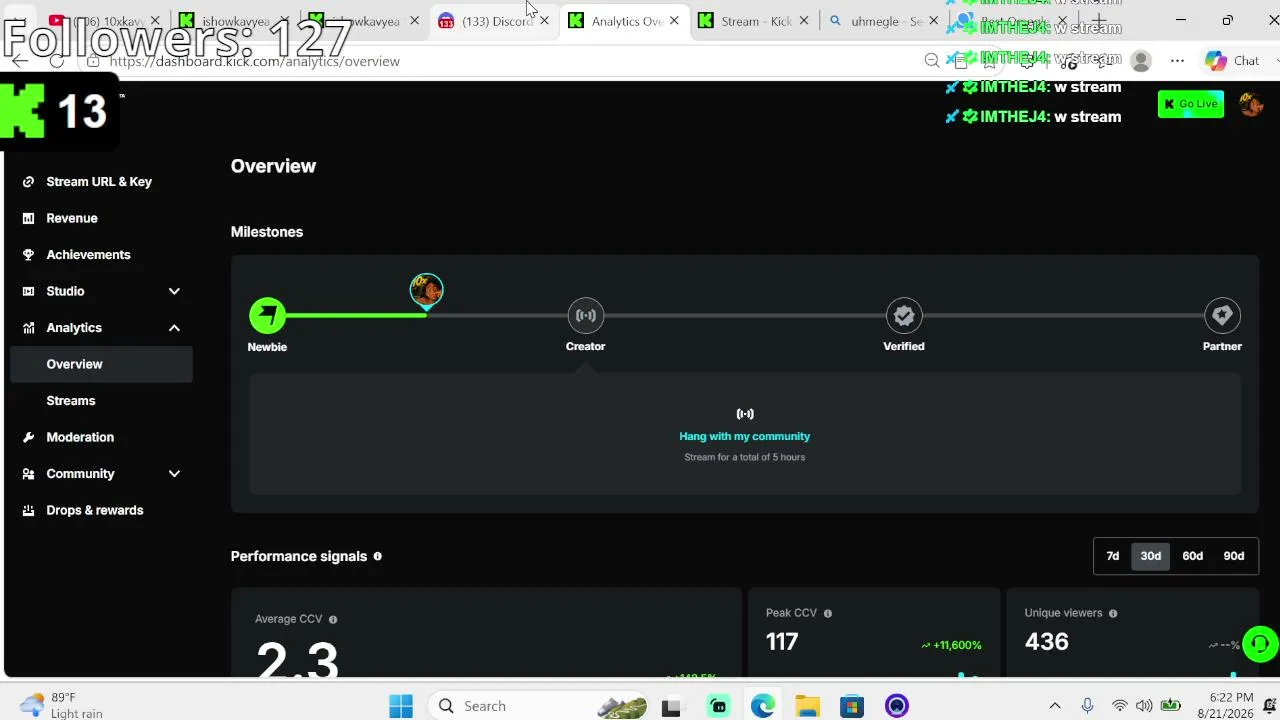The height and width of the screenshot is (720, 1280).
Task: Click the Unique viewers value 436
Action: point(1047,642)
